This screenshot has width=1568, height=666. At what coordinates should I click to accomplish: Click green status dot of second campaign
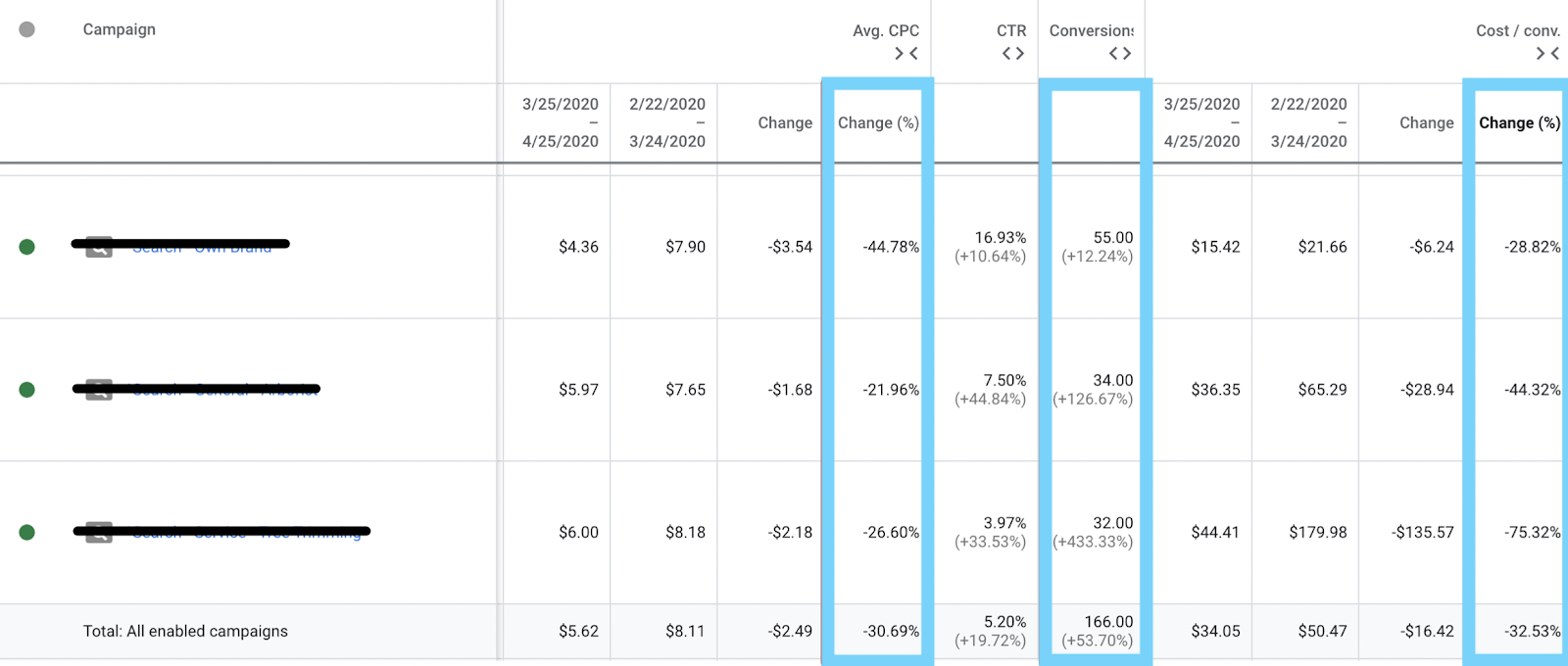click(27, 390)
